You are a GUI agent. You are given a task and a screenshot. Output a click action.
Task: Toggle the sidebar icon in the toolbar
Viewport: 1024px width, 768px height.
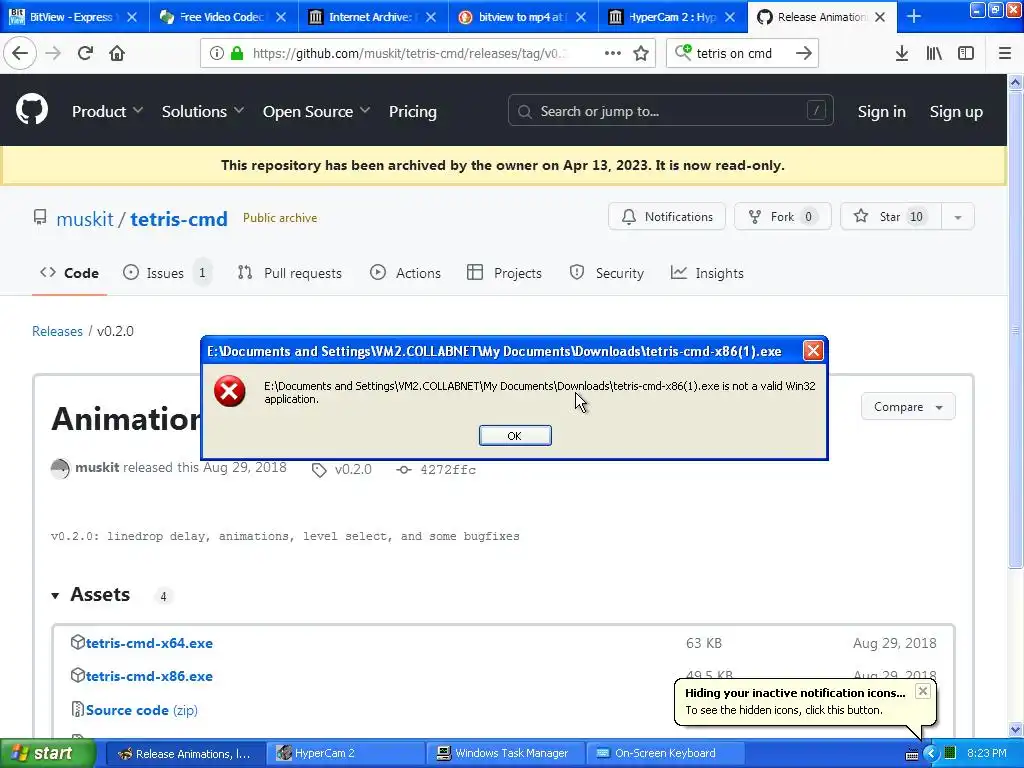pyautogui.click(x=966, y=54)
